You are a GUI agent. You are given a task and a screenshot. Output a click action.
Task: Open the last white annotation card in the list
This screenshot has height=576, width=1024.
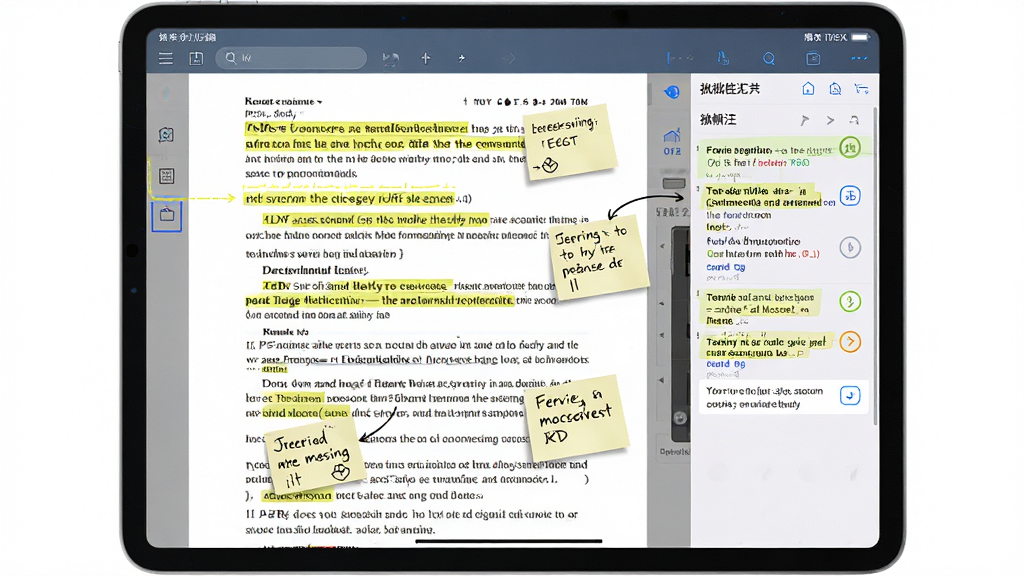pos(784,396)
